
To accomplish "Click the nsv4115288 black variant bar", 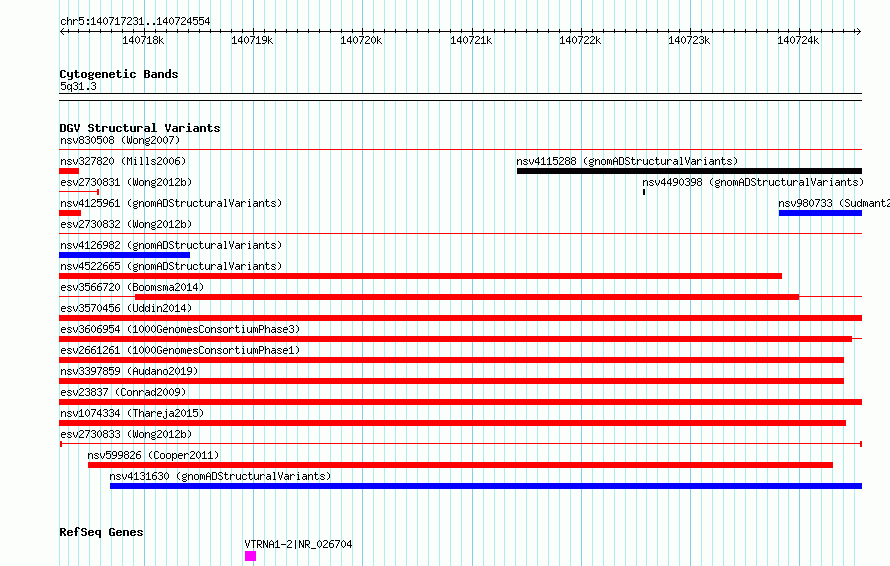I will point(689,171).
